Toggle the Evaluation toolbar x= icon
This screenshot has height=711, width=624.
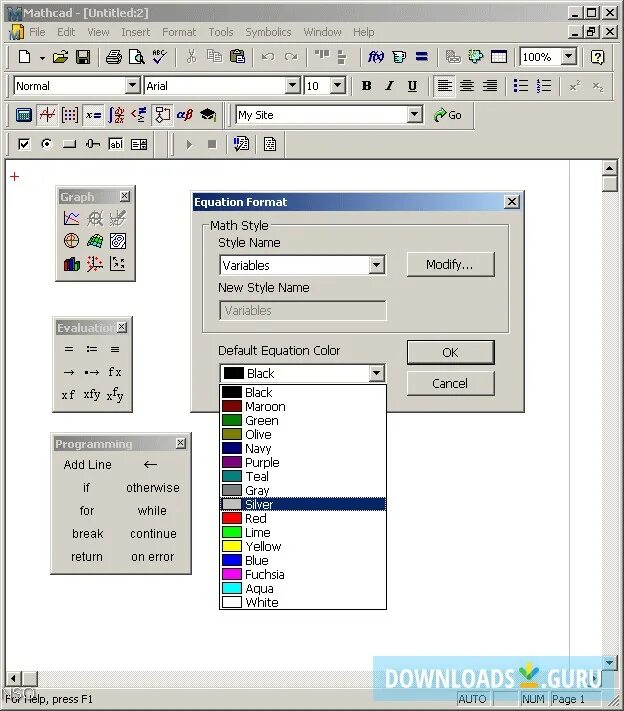[x=93, y=115]
